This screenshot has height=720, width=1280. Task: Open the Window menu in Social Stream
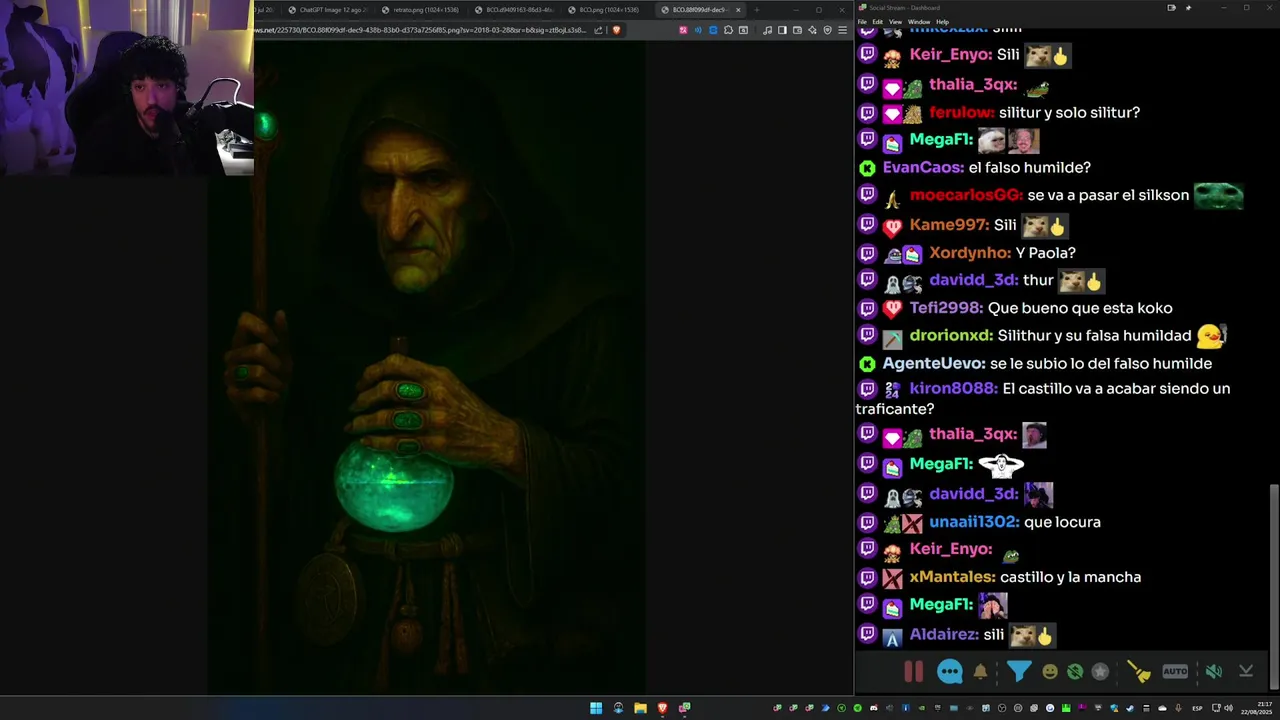[918, 22]
